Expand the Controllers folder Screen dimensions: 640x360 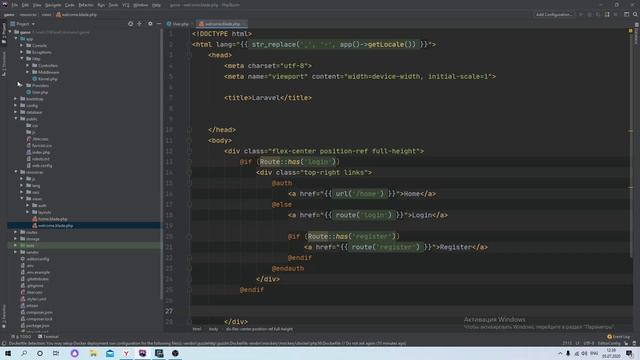pos(28,65)
